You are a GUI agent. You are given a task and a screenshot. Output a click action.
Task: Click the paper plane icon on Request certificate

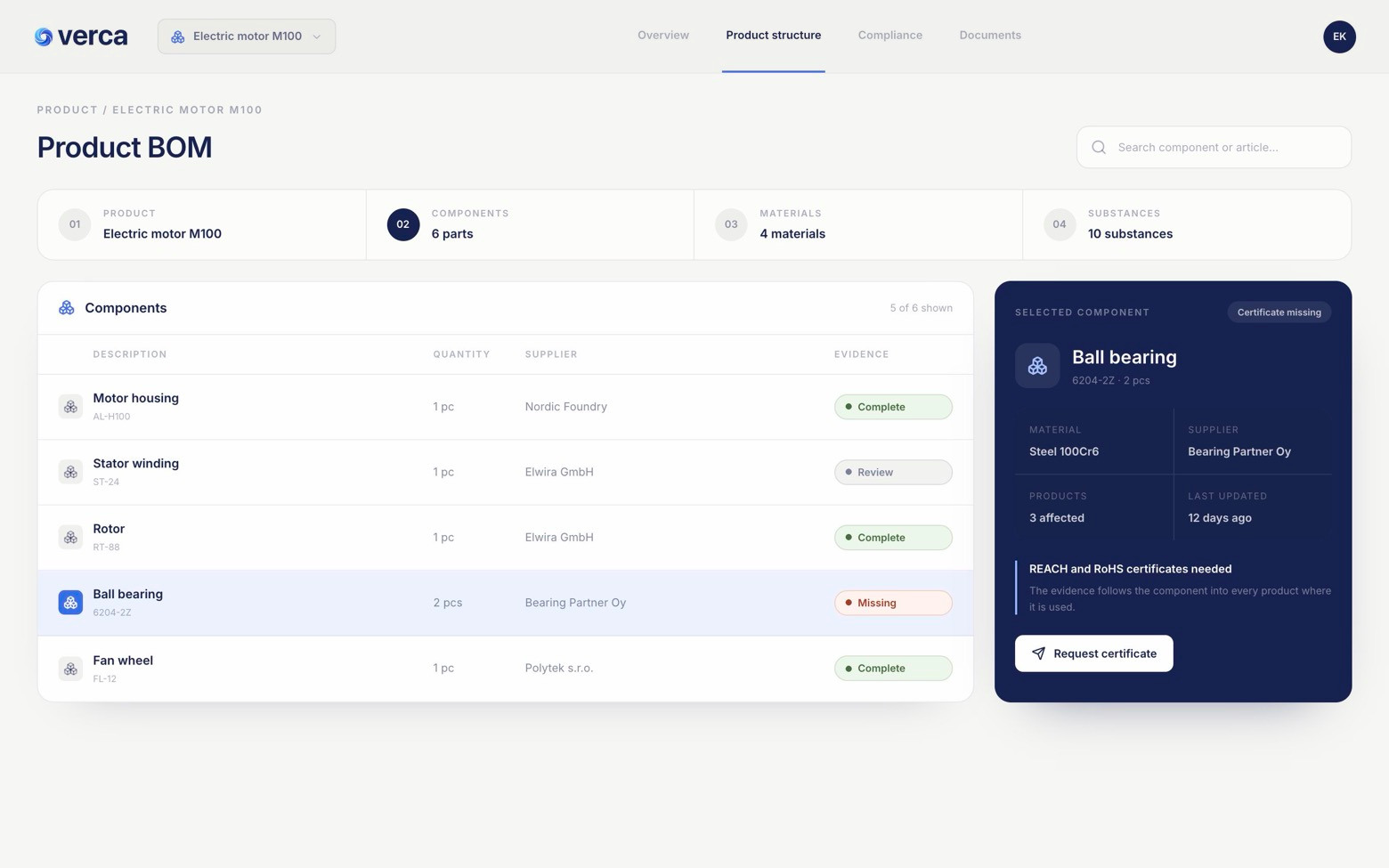(1038, 653)
